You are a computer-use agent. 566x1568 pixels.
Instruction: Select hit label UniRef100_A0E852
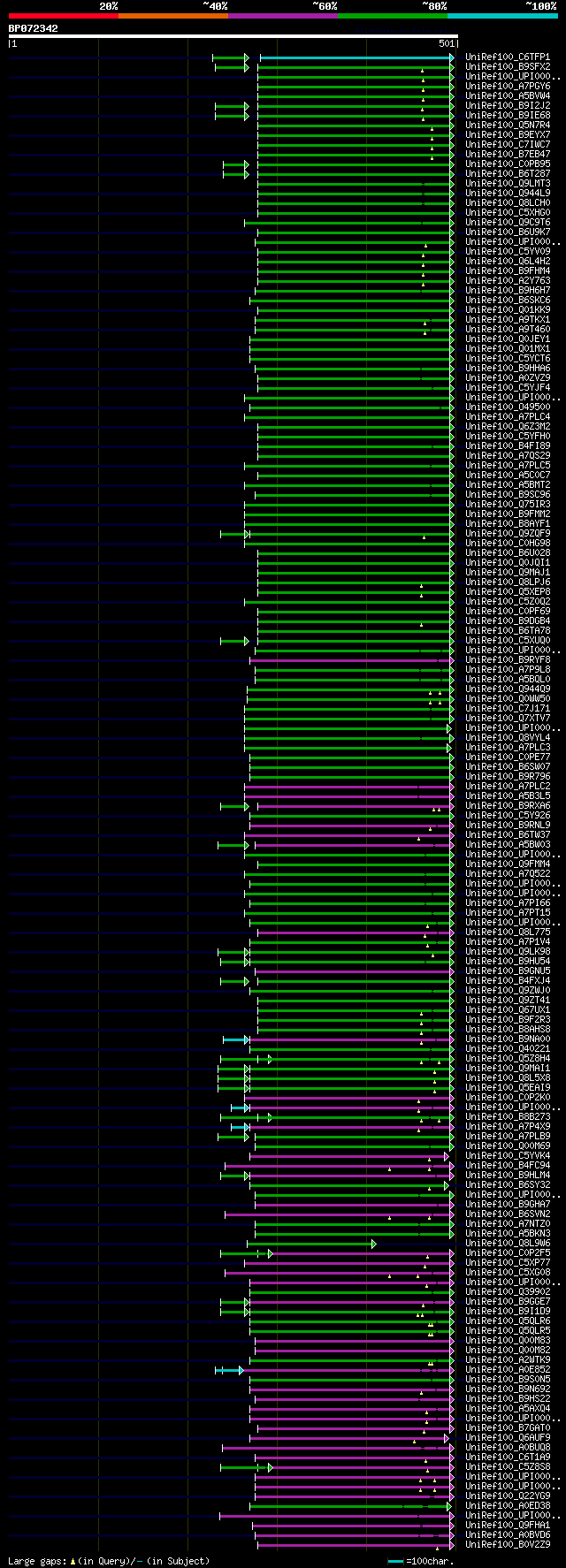tap(508, 1369)
